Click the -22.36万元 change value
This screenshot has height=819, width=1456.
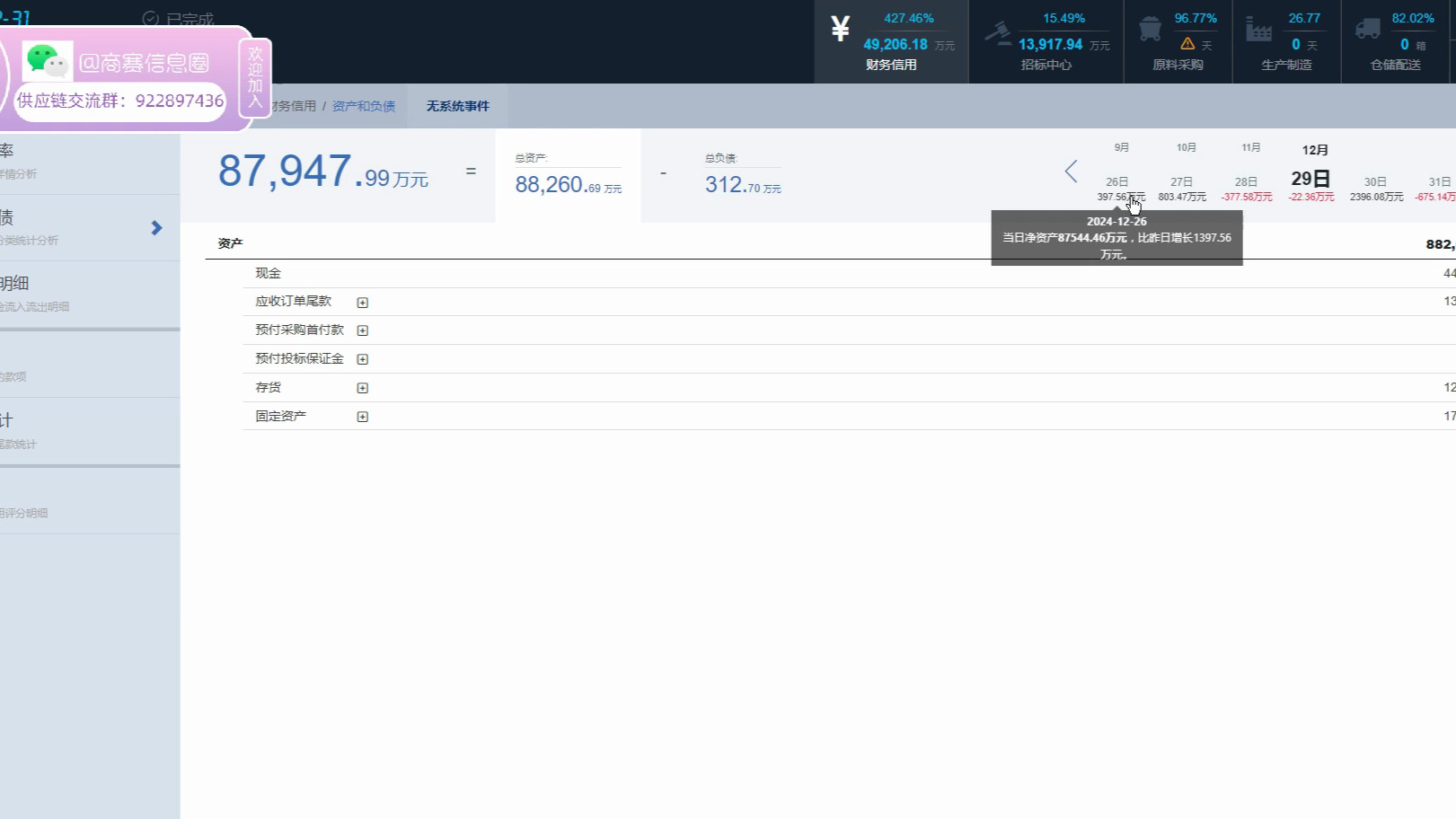click(1311, 197)
